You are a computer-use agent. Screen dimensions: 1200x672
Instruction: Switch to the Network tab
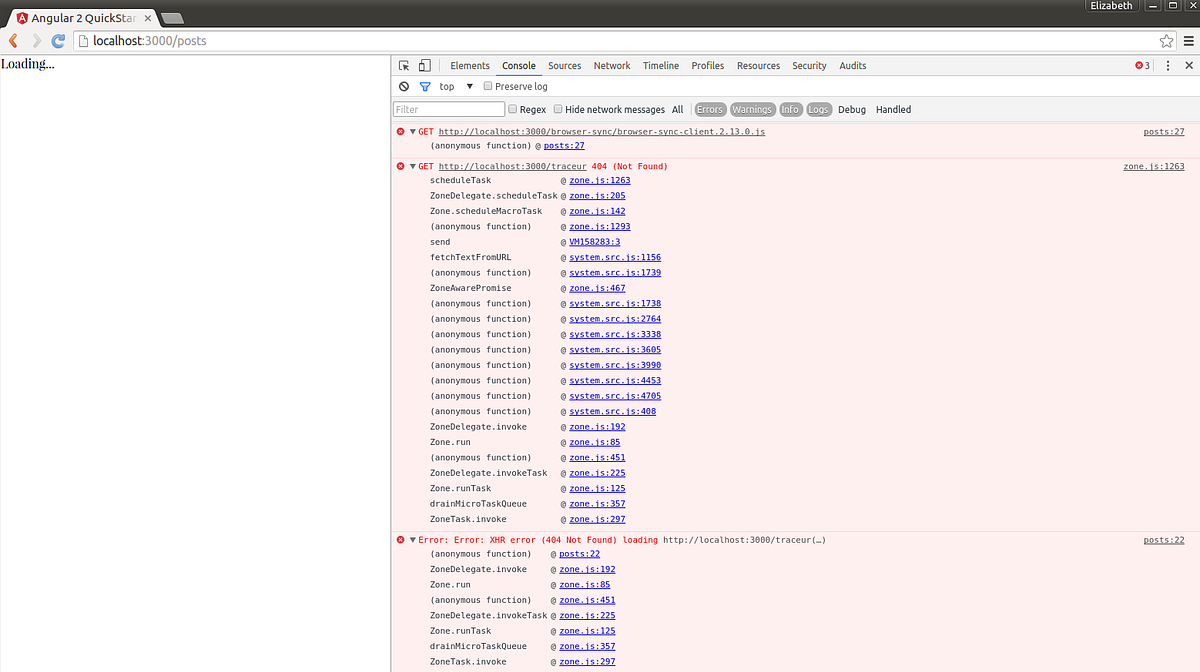(x=612, y=65)
